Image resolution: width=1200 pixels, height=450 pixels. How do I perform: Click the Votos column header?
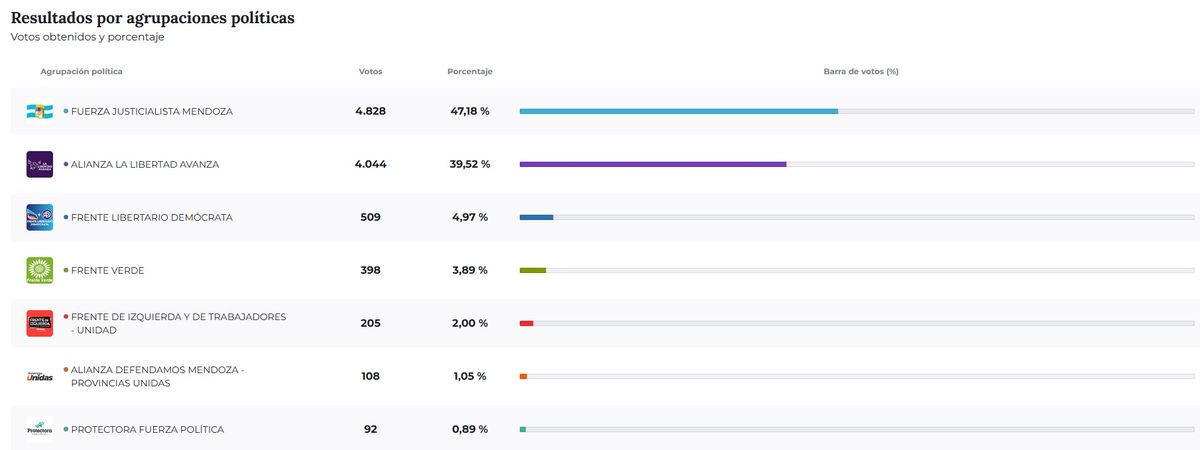click(x=370, y=71)
